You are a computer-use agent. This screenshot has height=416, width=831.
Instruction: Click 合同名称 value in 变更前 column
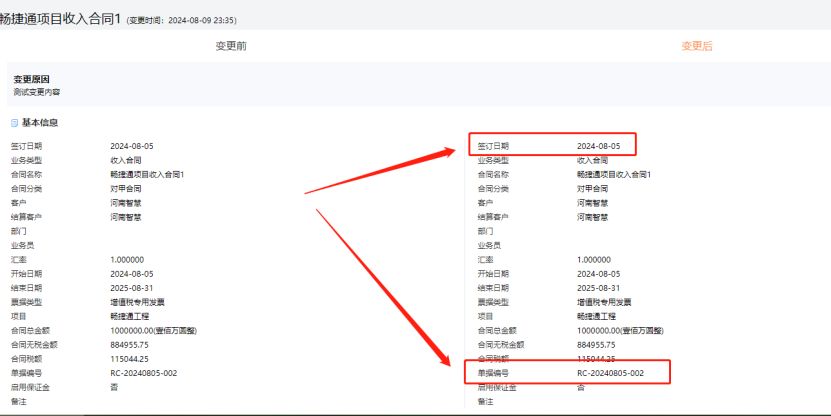click(147, 174)
